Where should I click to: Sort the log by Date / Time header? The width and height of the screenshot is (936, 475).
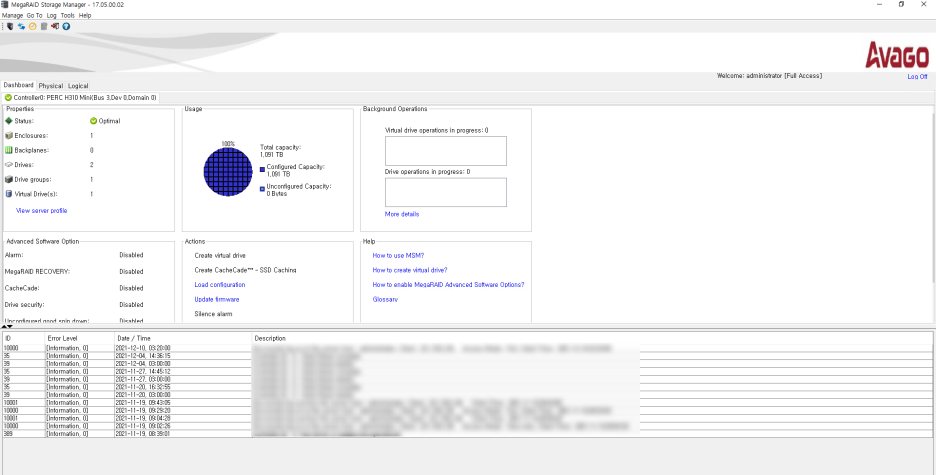[183, 338]
